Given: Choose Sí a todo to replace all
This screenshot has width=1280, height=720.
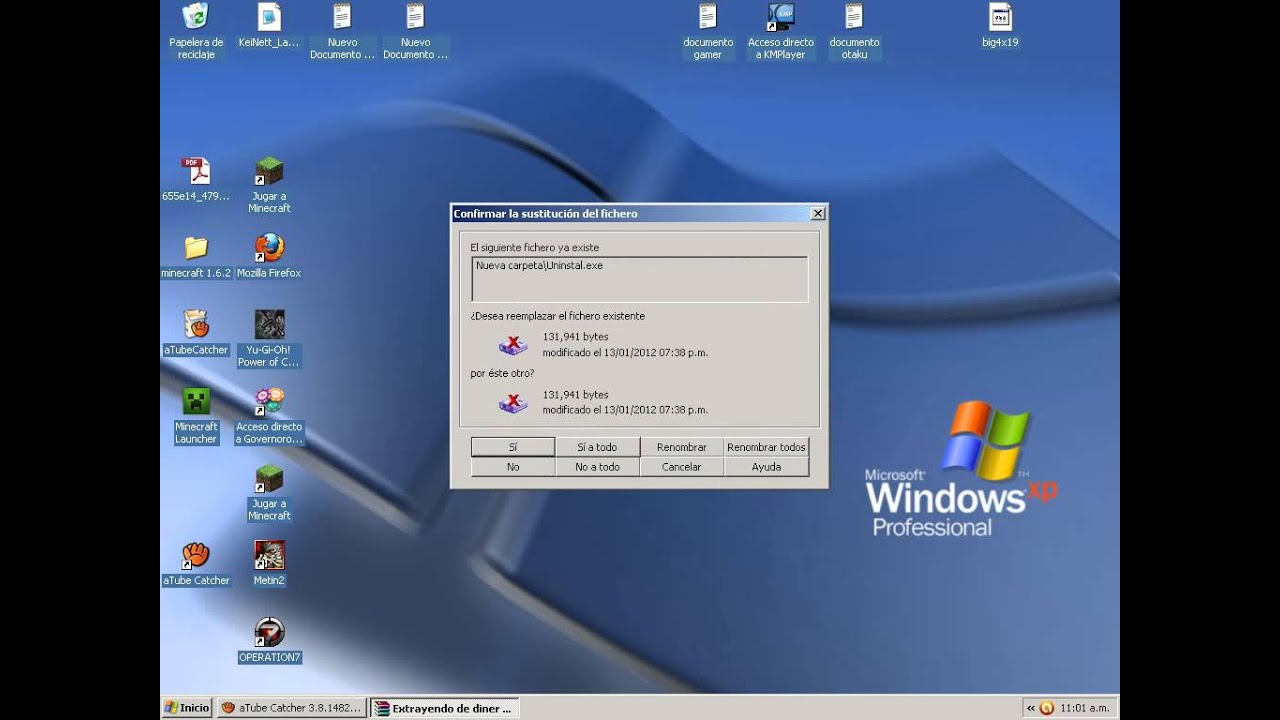Looking at the screenshot, I should (x=597, y=447).
